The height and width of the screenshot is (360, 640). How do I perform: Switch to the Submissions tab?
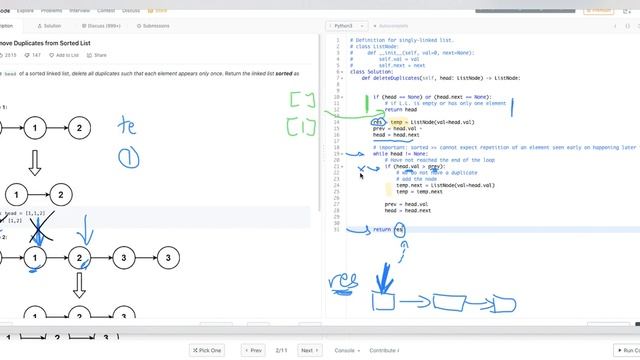pos(153,26)
